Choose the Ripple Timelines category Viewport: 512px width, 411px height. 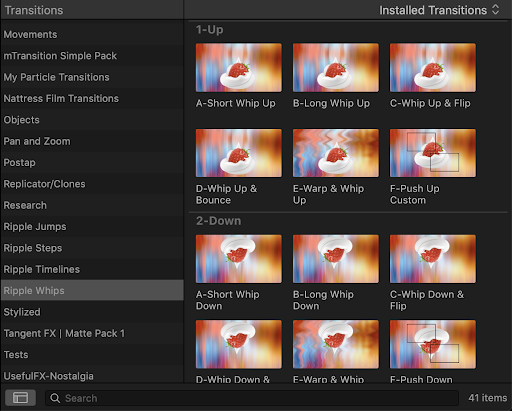tap(92, 269)
